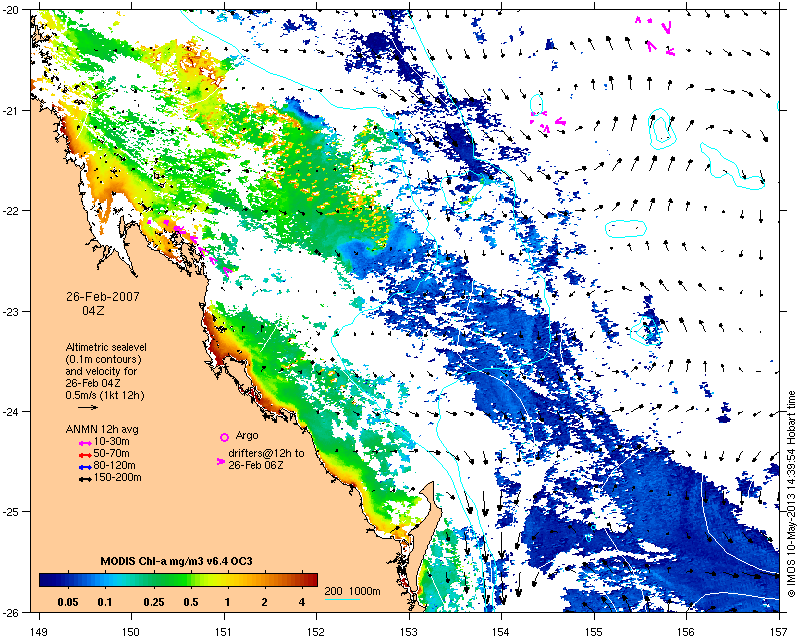Click the 'Altimetric sealevel' text

click(106, 347)
